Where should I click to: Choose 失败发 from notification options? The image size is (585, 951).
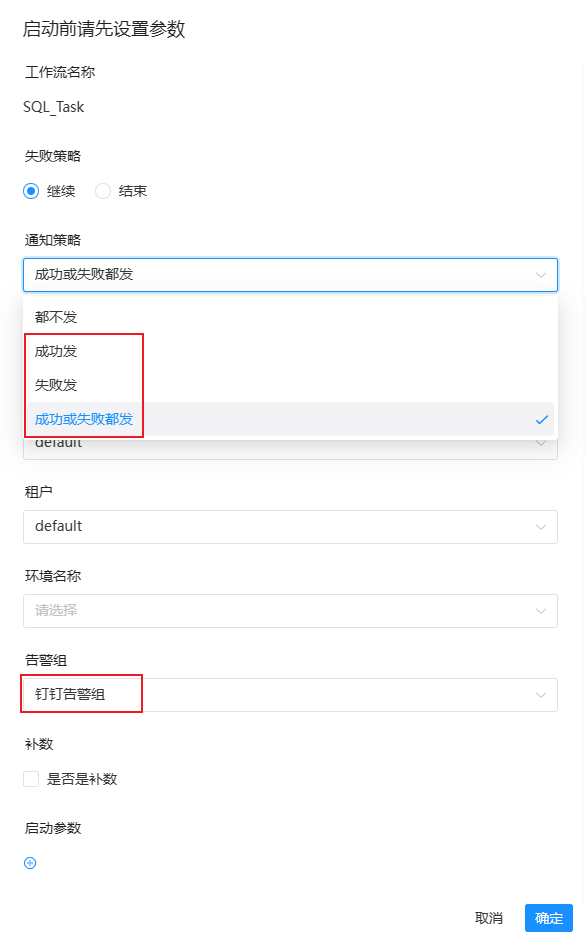pos(290,385)
